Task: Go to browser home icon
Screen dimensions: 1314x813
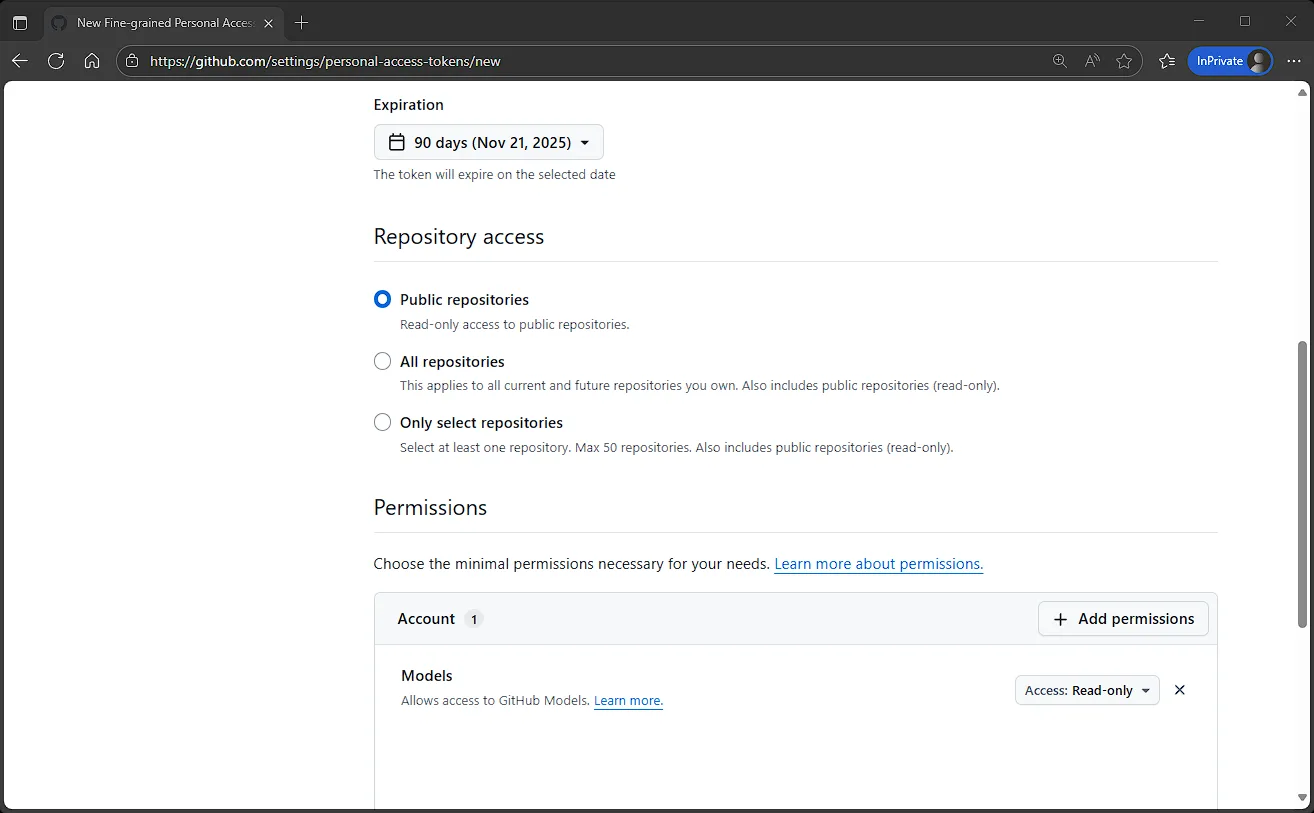Action: click(x=92, y=61)
